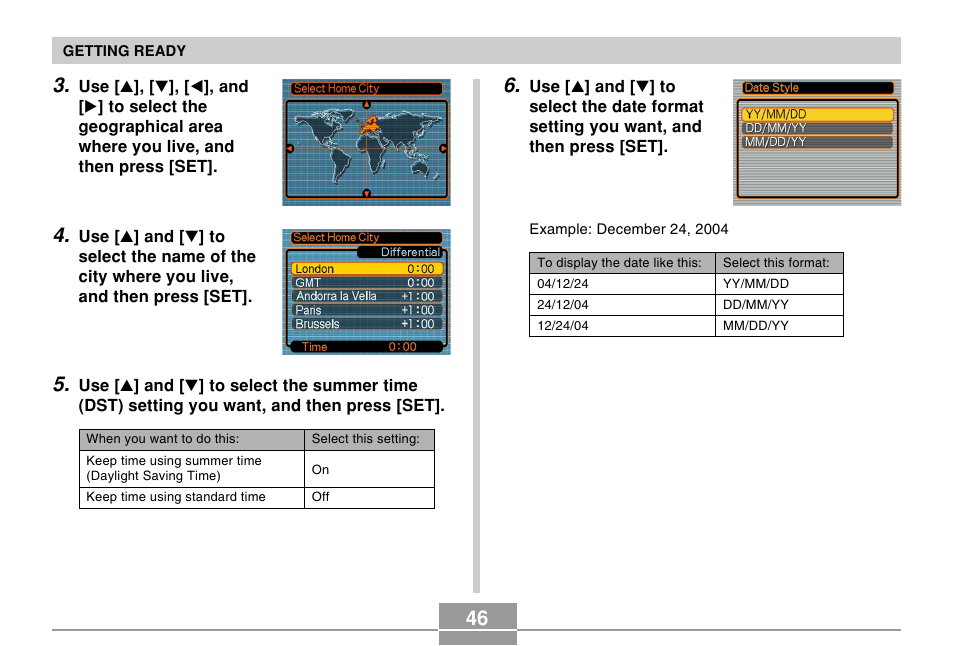Click YY/MM/DD cell in format table
954x646 pixels.
[779, 284]
